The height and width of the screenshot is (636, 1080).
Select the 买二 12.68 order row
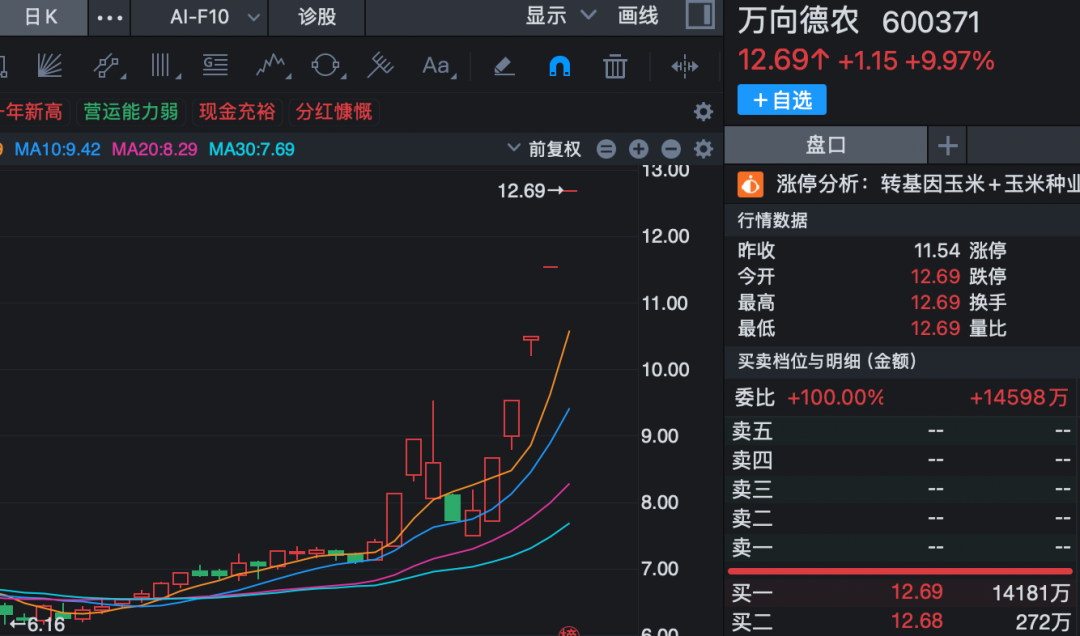901,622
